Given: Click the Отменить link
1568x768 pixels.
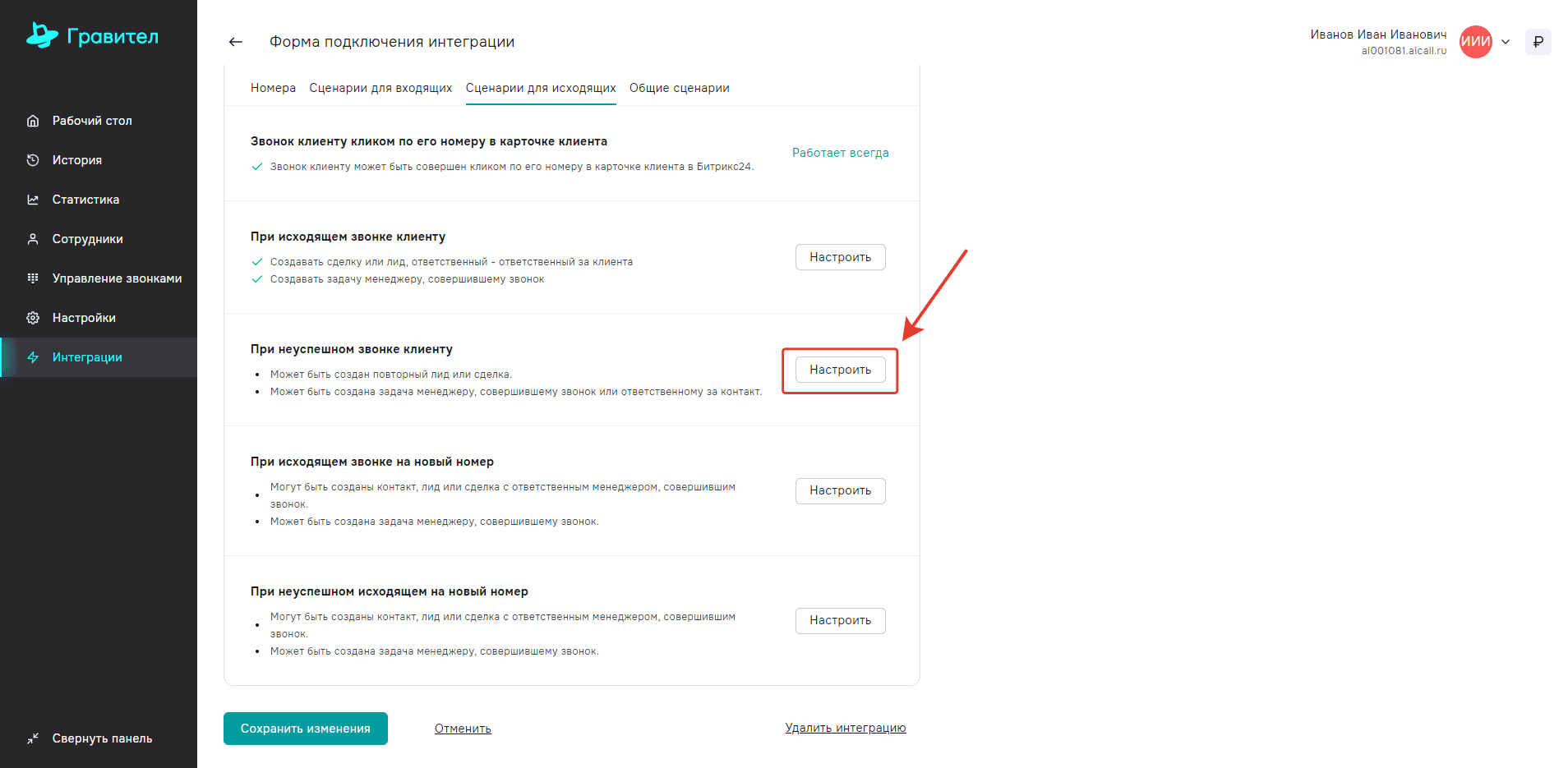Looking at the screenshot, I should 463,729.
